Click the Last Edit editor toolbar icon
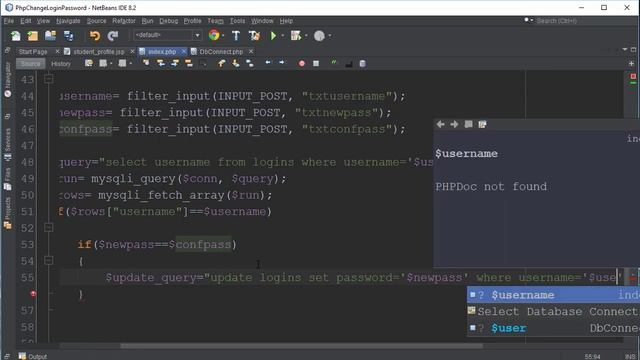 [89, 63]
